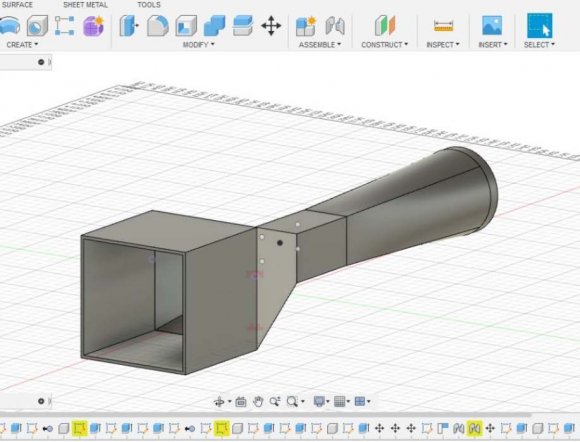Open the Joint tool in Assemble

coord(335,26)
